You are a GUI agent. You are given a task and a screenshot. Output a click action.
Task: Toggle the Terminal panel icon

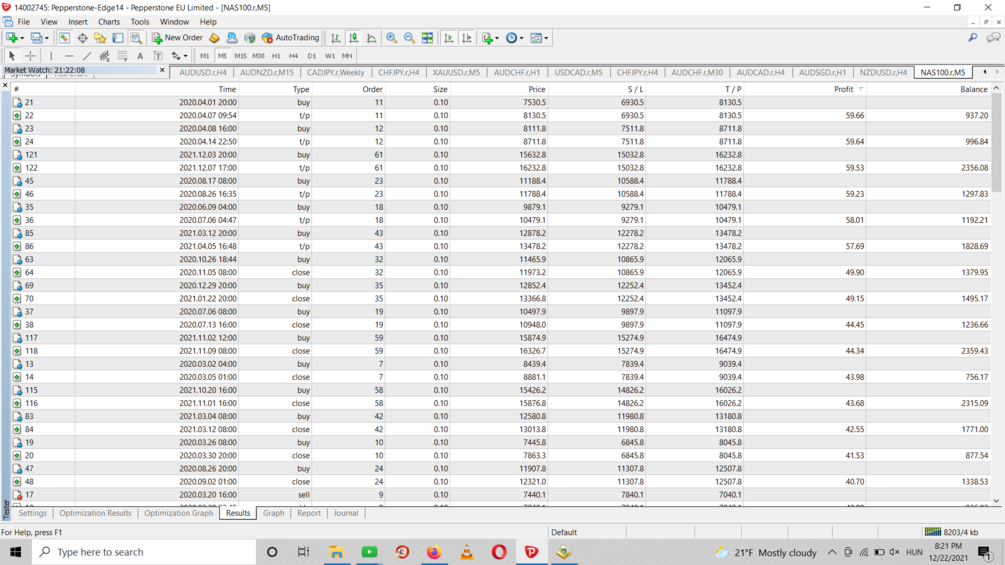(x=118, y=38)
